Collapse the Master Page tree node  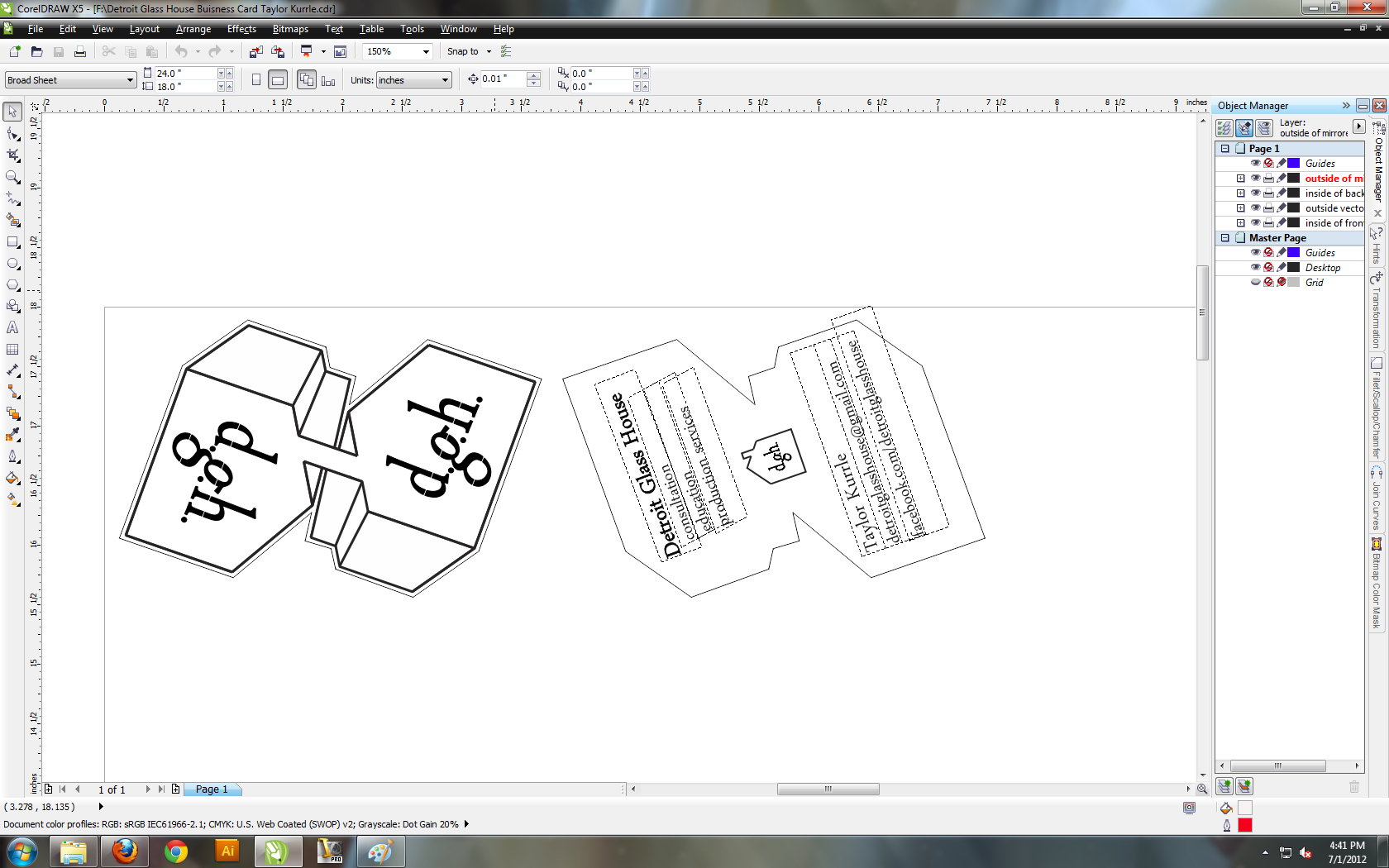[1225, 238]
